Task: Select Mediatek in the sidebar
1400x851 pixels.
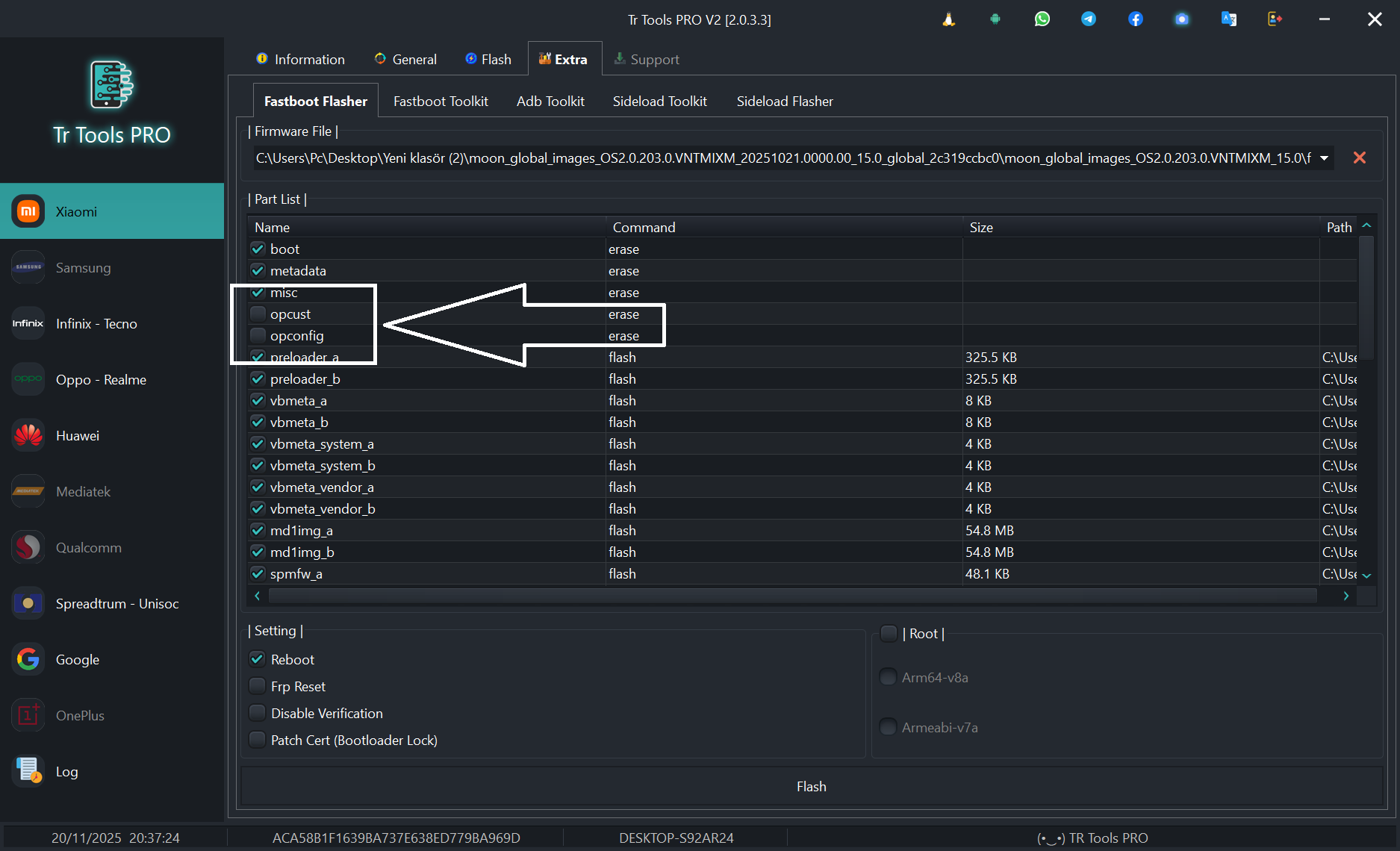Action: [112, 491]
